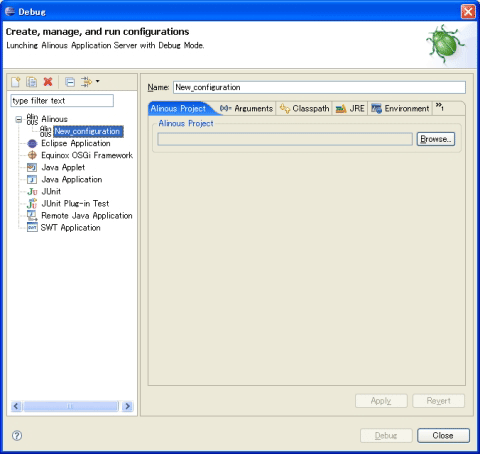Select Equinox OSGi Framework entry
The image size is (480, 454).
[x=87, y=155]
